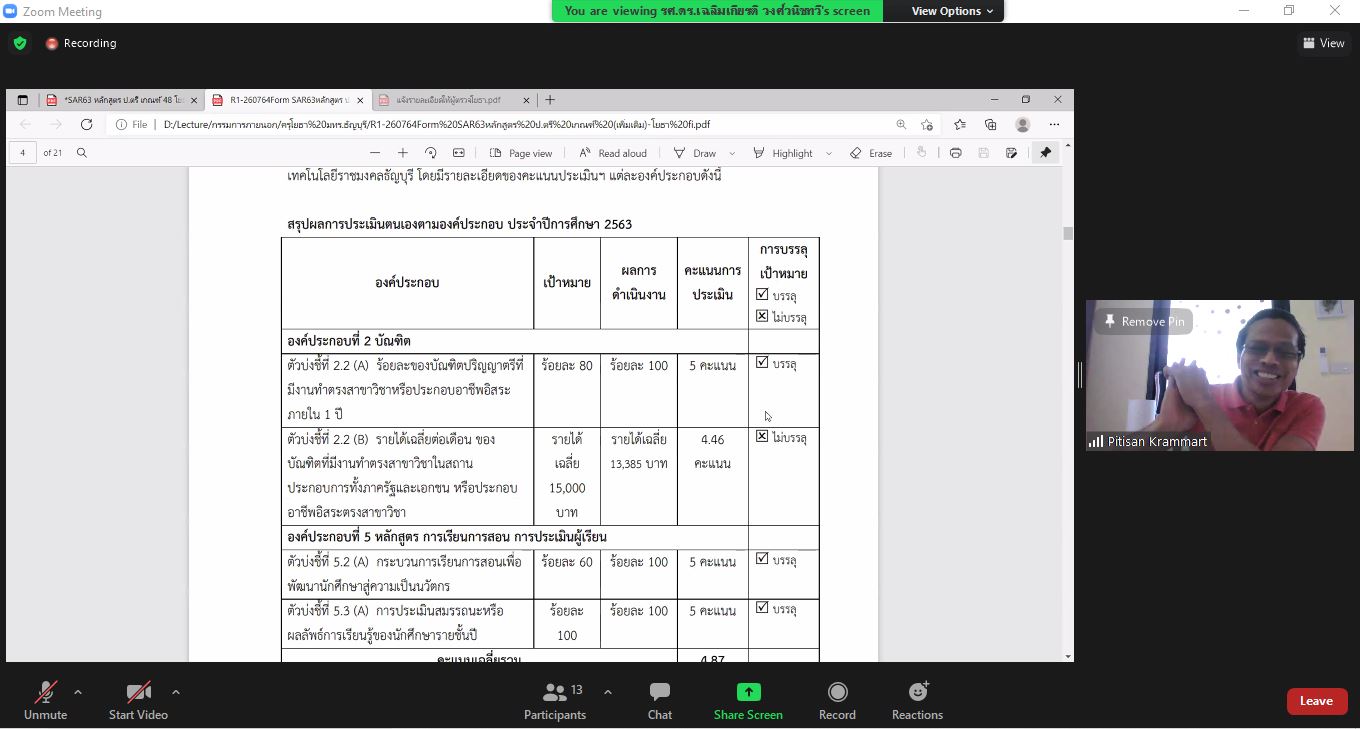This screenshot has height=729, width=1360.
Task: Expand the arrow next to Participants
Action: 607,692
